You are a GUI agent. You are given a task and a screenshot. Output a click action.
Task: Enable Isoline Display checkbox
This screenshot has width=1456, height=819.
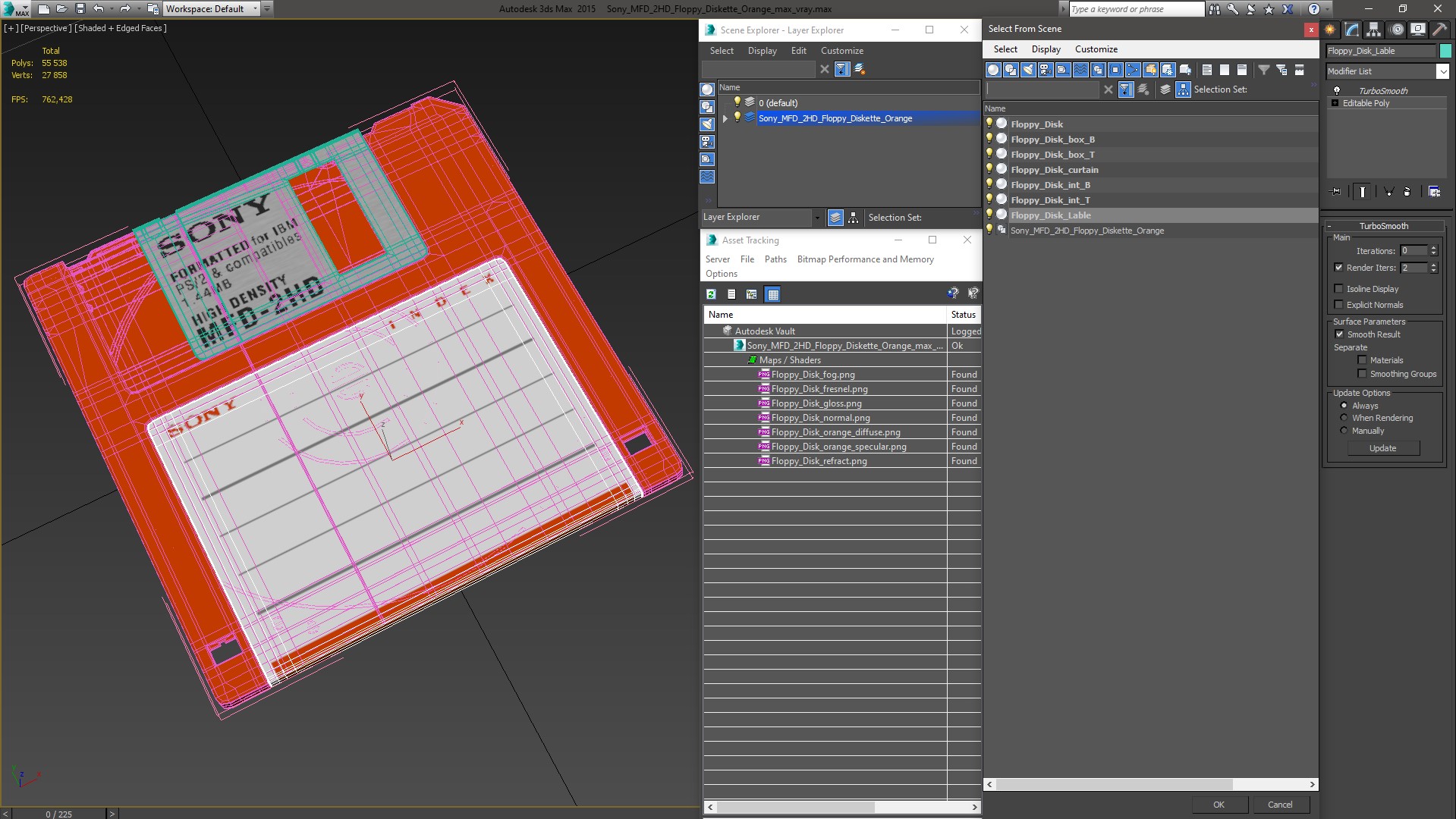click(1339, 289)
